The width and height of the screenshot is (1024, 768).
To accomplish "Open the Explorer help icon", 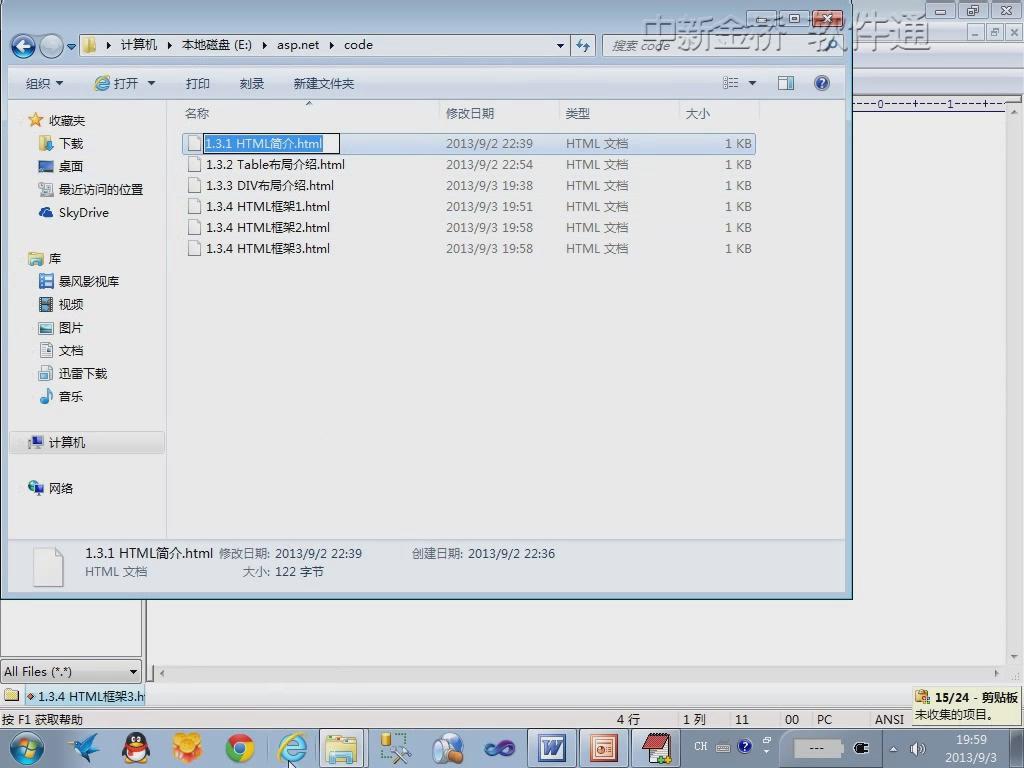I will 822,83.
